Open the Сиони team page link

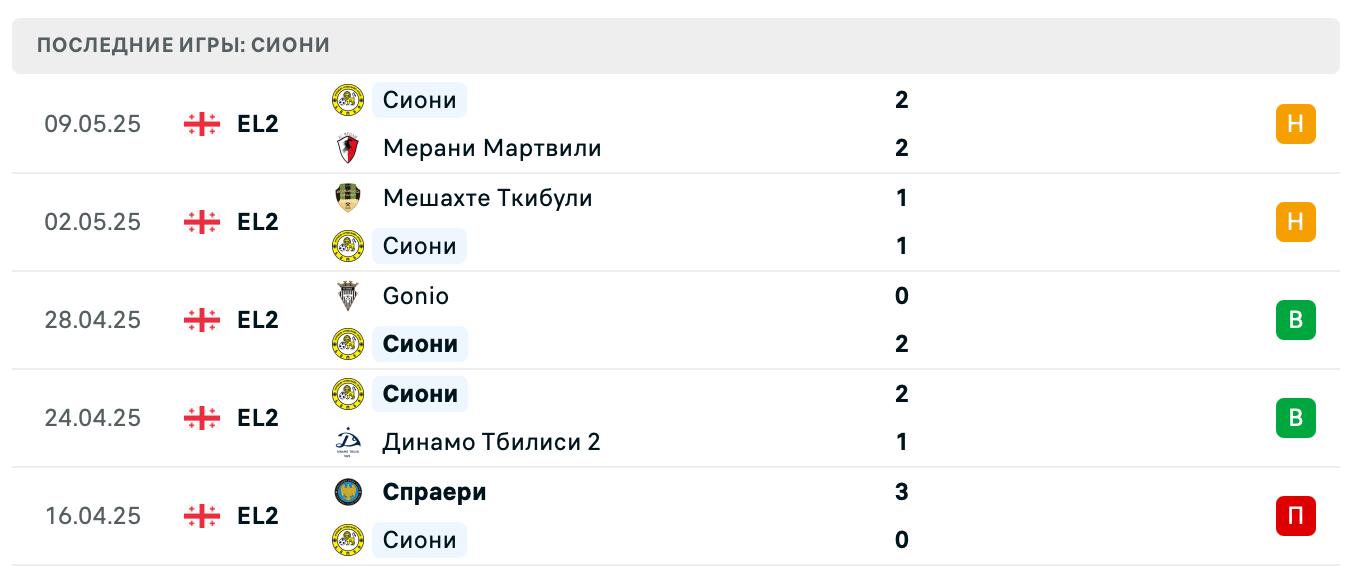418,100
